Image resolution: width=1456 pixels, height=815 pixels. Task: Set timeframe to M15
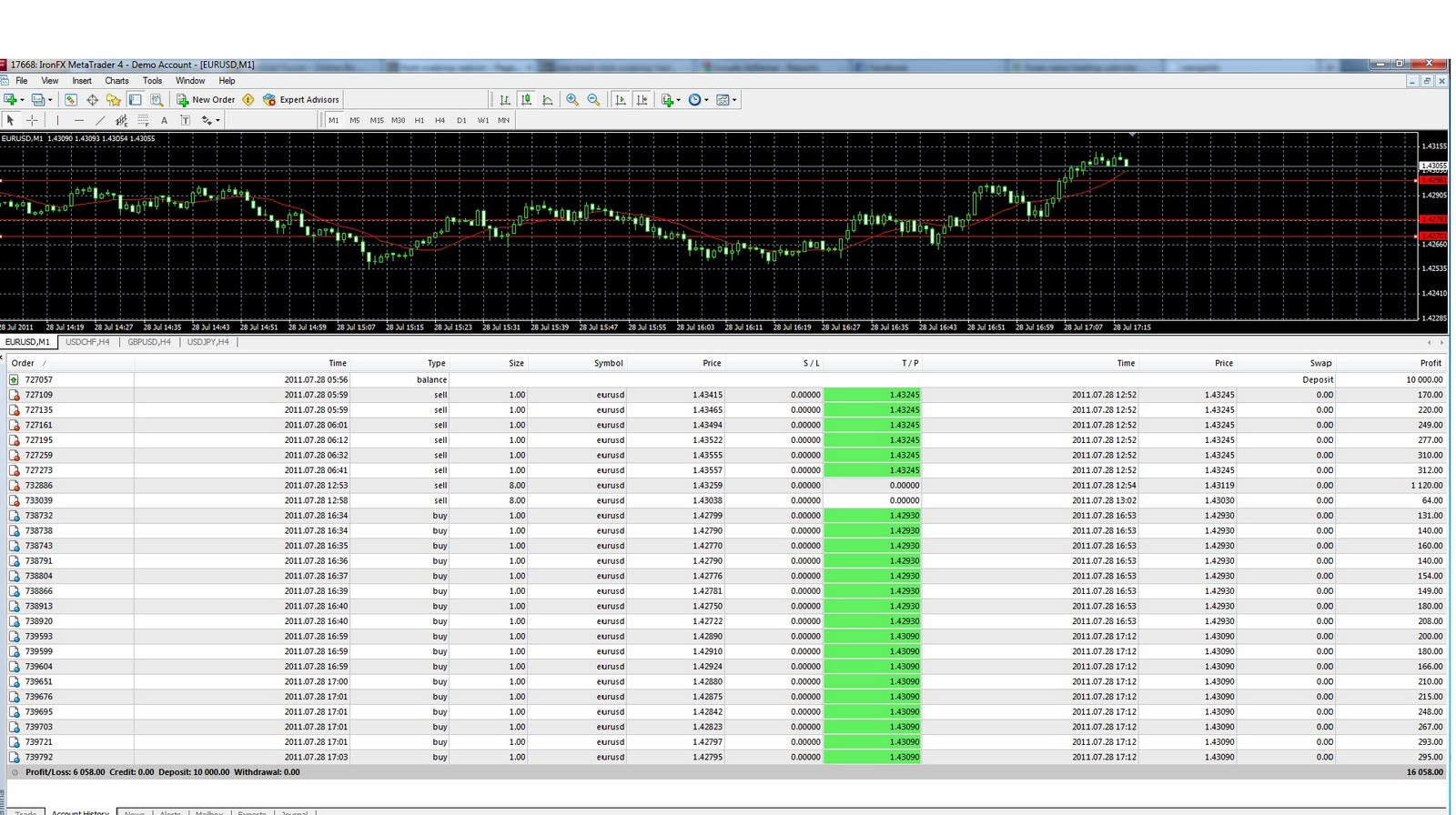(x=377, y=120)
